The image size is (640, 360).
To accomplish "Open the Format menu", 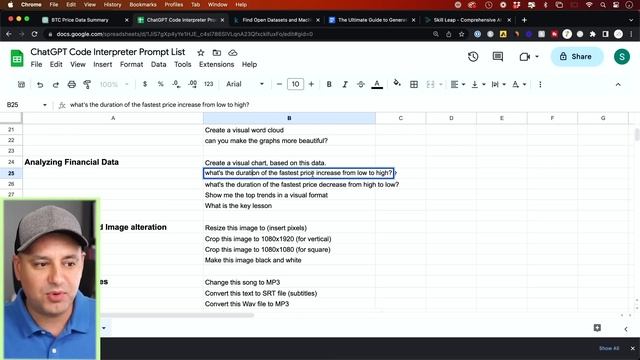I will [x=131, y=64].
